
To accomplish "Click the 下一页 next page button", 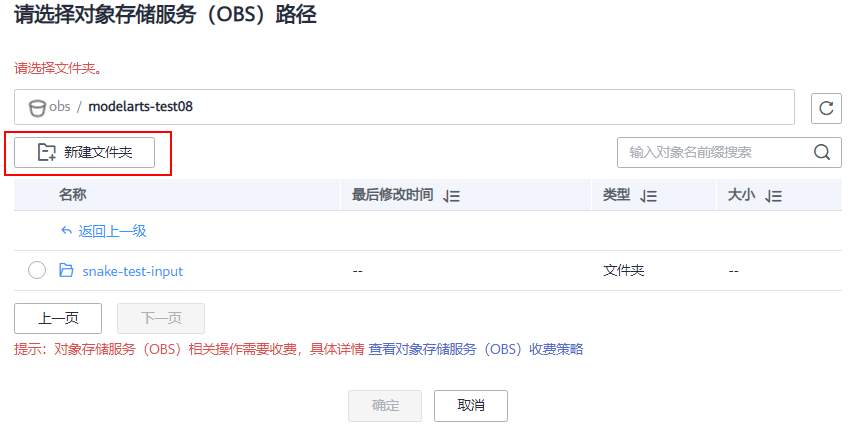I will 161,318.
